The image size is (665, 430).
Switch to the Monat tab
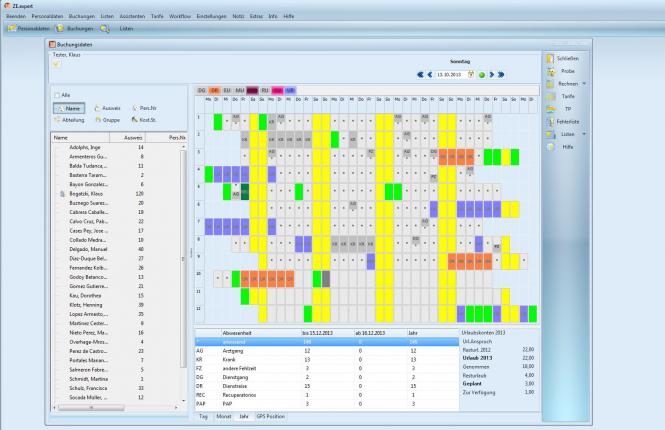(222, 414)
